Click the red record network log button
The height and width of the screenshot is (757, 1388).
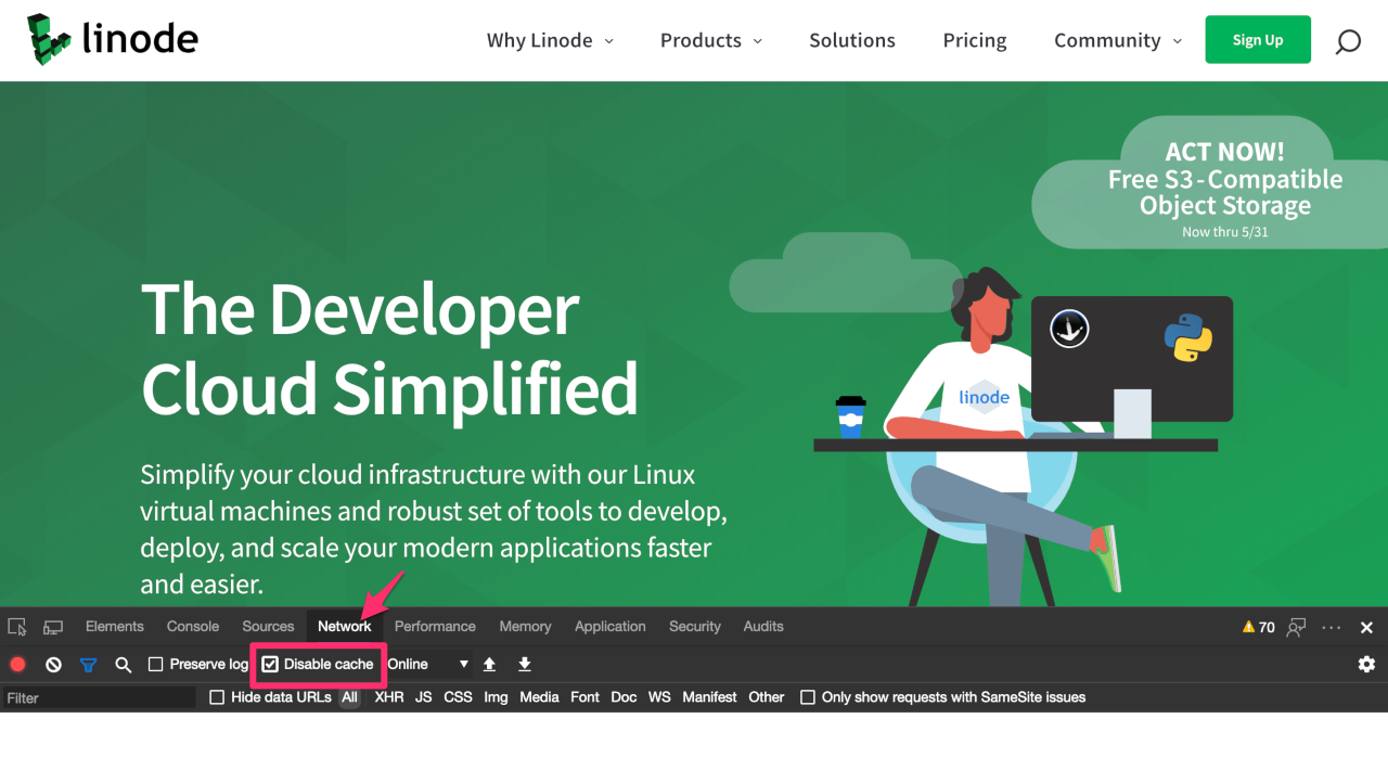[18, 663]
